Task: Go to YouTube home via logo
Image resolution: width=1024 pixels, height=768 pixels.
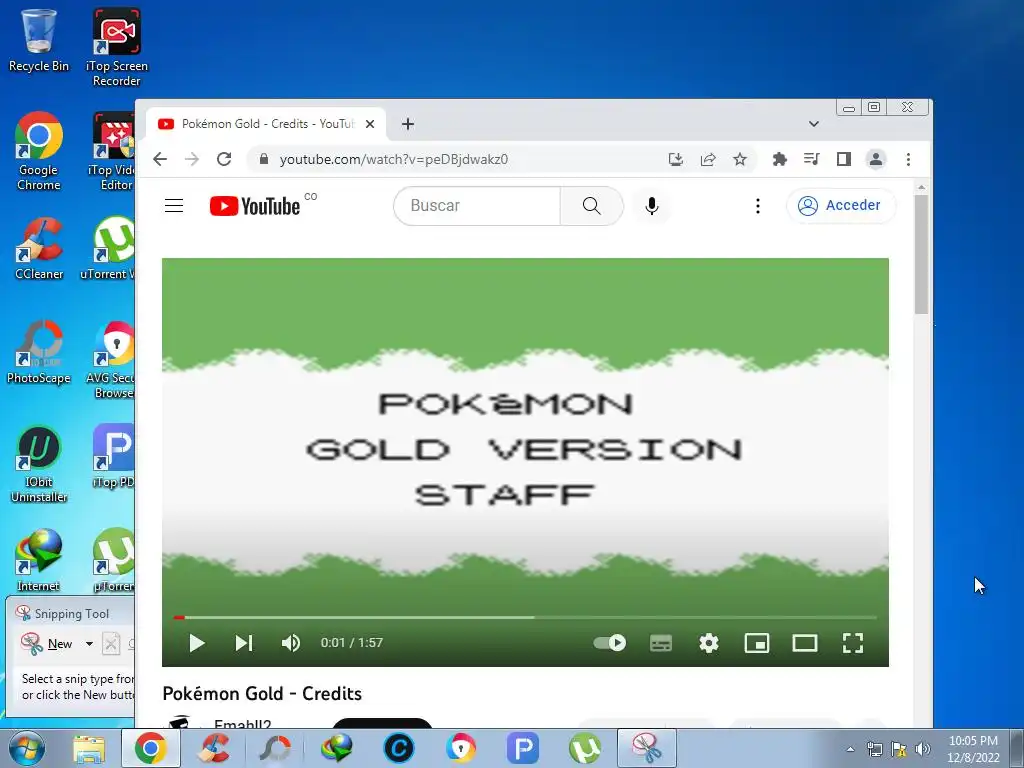Action: tap(255, 206)
